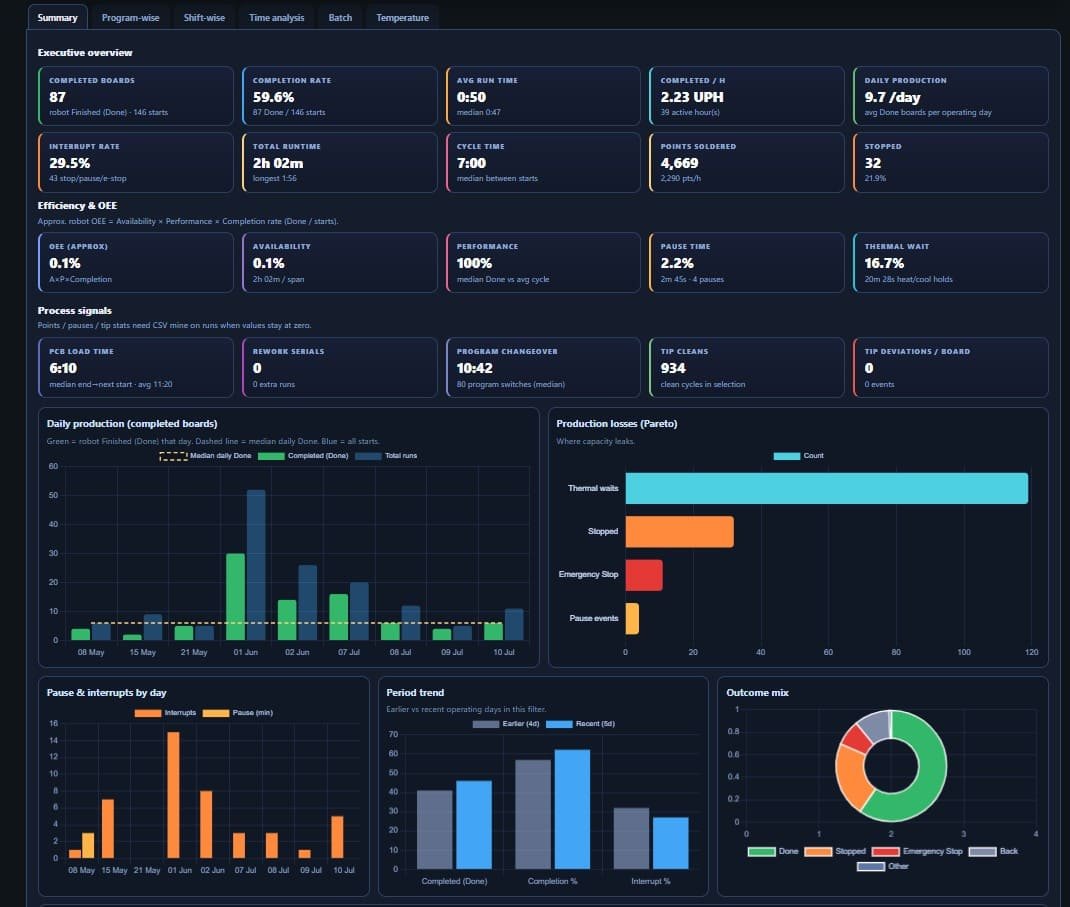
Task: Hide Earlier (4d) series in Period trend
Action: click(x=506, y=723)
